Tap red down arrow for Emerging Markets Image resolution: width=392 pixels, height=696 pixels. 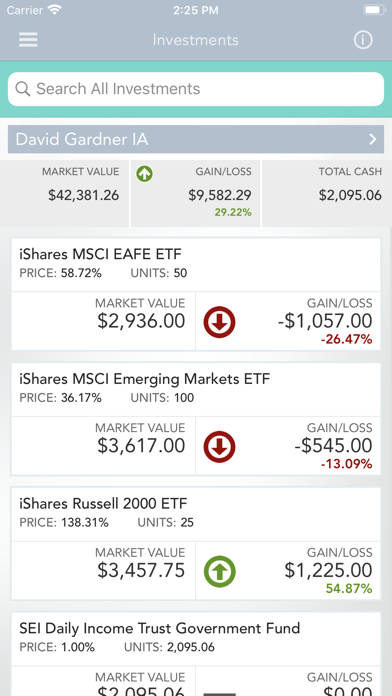(x=219, y=447)
